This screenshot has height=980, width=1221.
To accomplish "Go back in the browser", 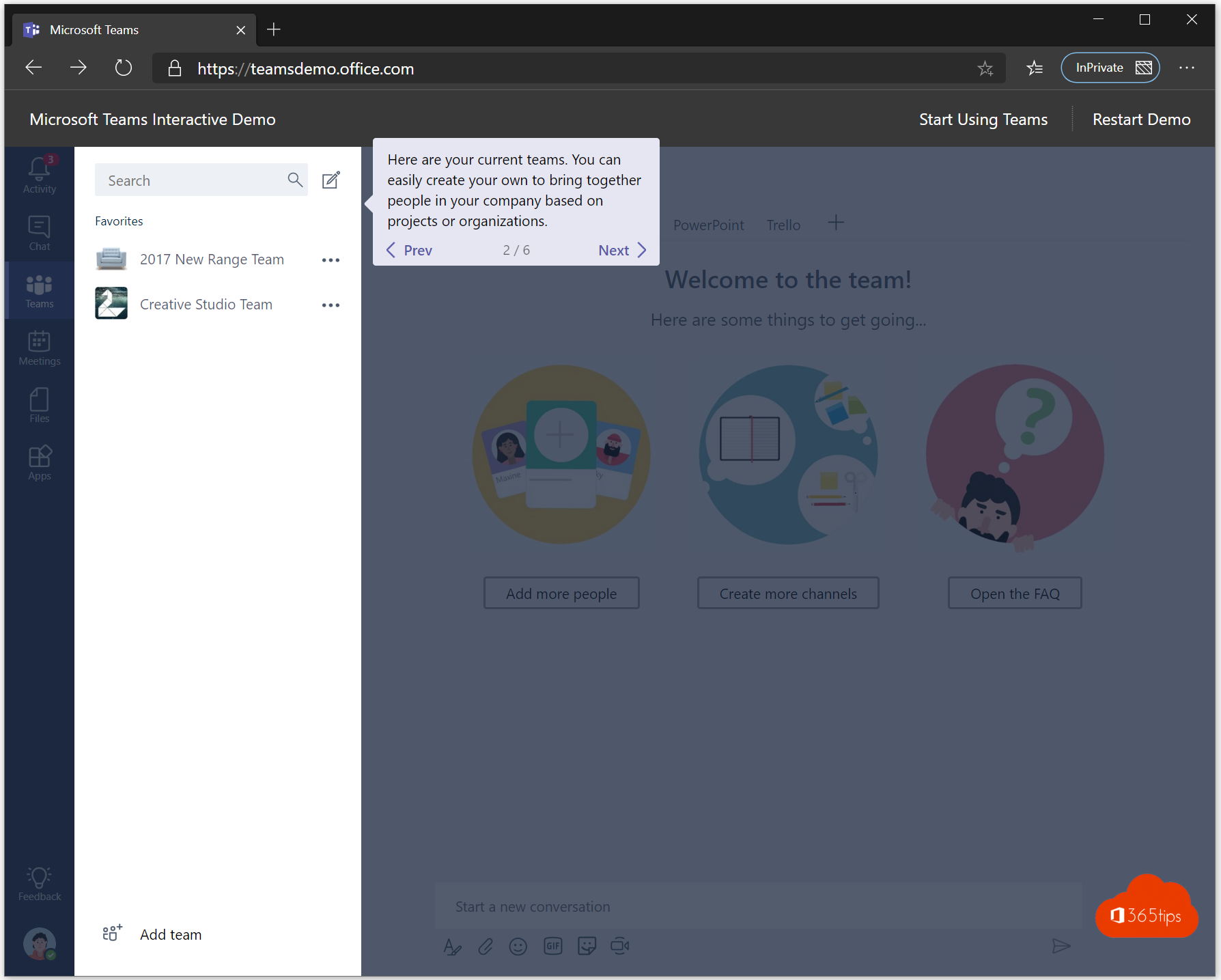I will 33,68.
